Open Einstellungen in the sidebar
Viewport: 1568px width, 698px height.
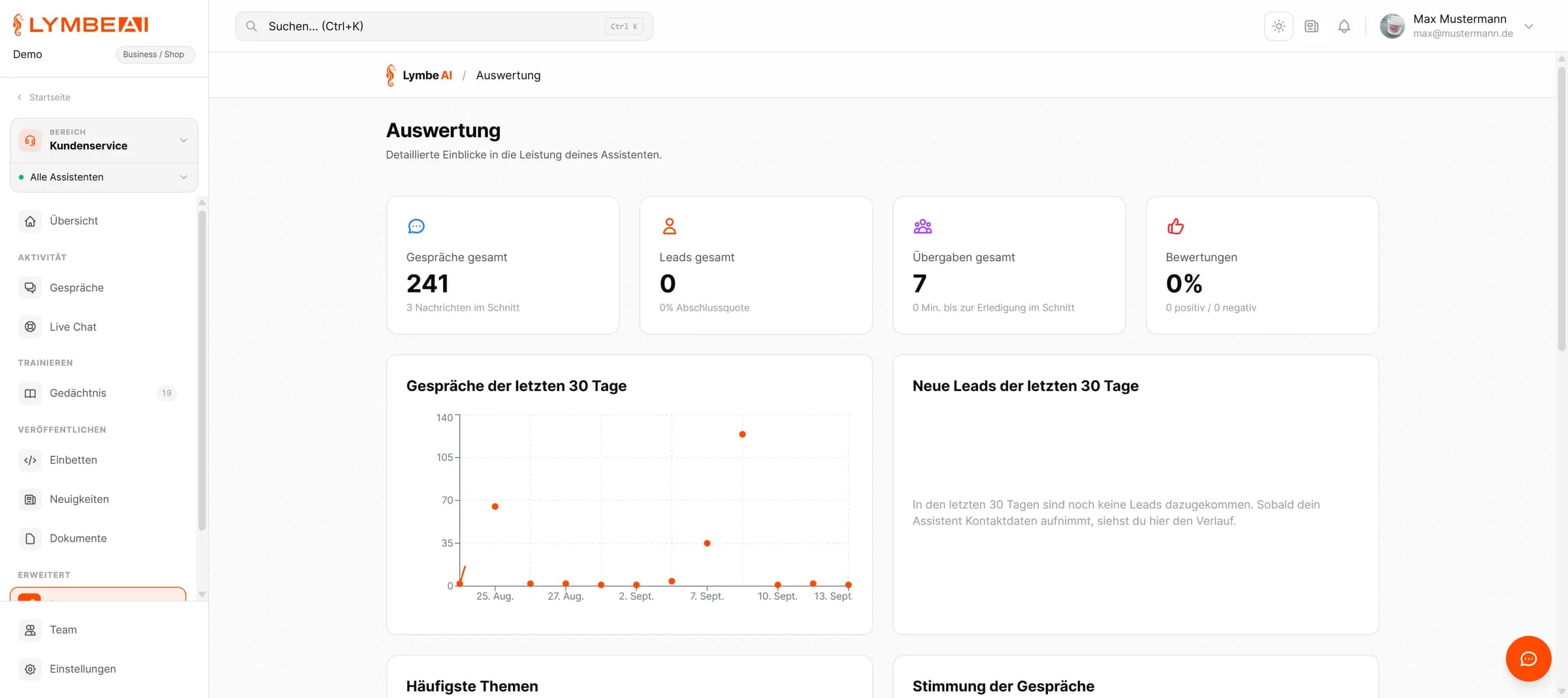(98, 669)
